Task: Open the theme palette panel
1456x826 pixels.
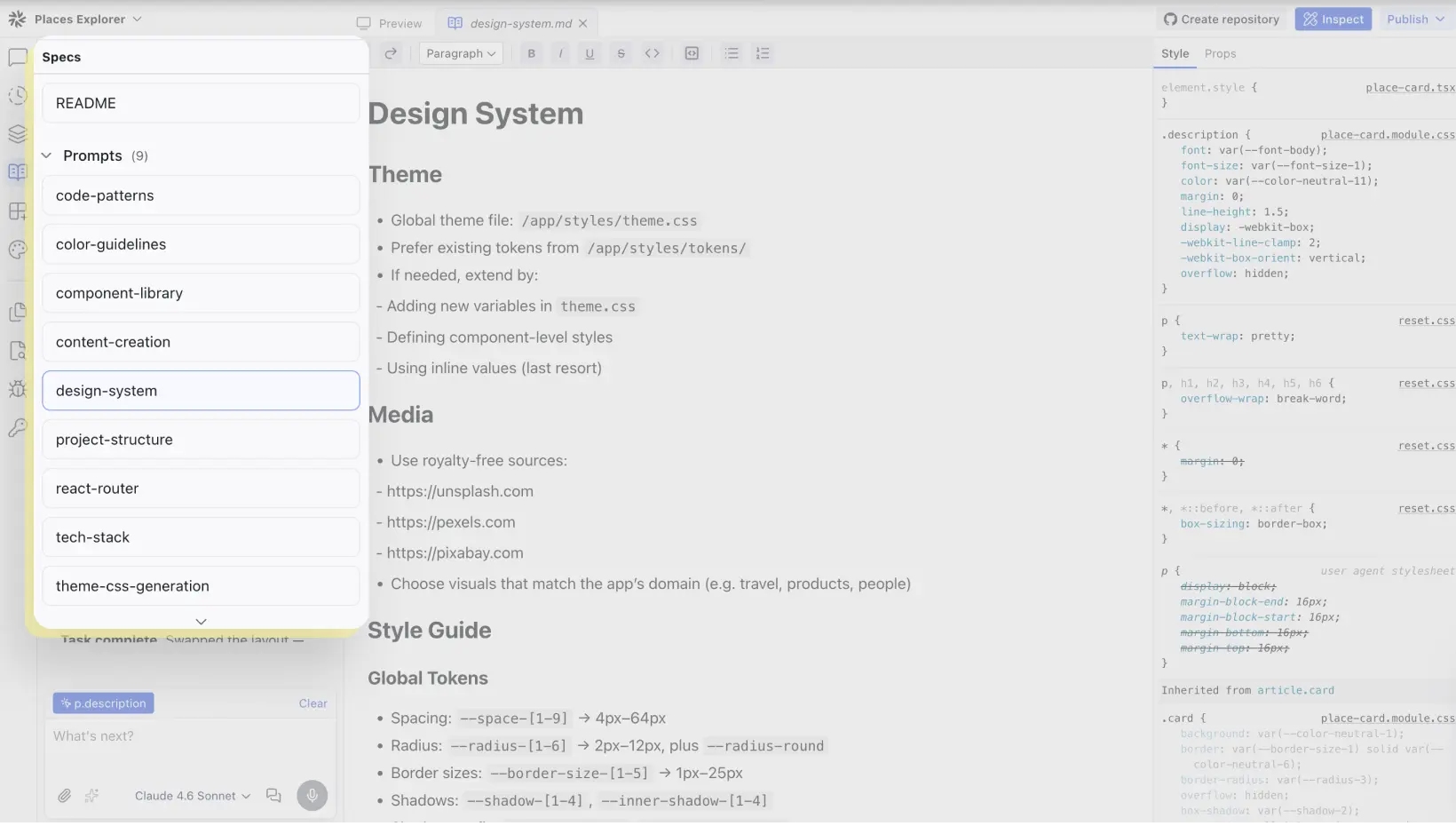Action: tap(17, 250)
